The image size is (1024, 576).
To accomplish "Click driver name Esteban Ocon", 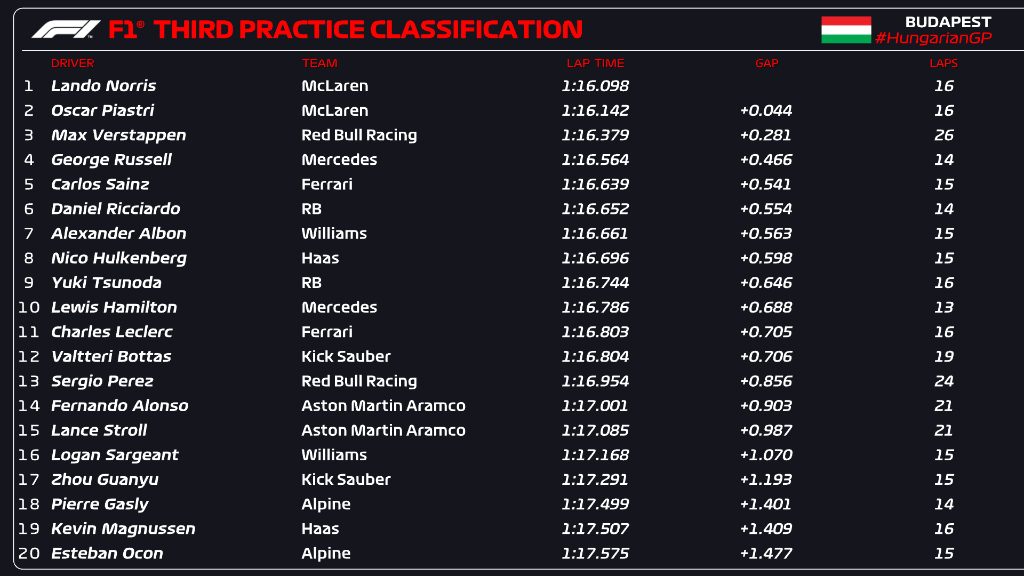I will click(107, 553).
